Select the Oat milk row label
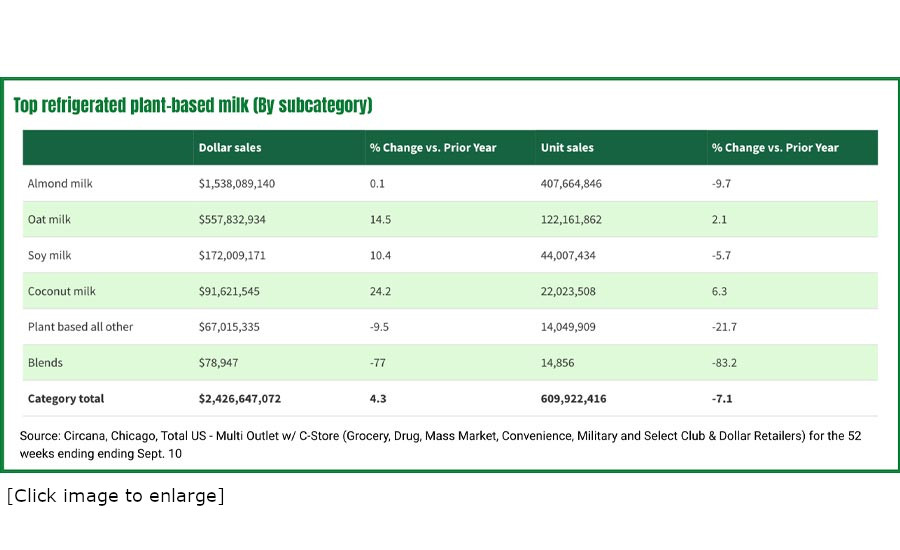 point(50,220)
